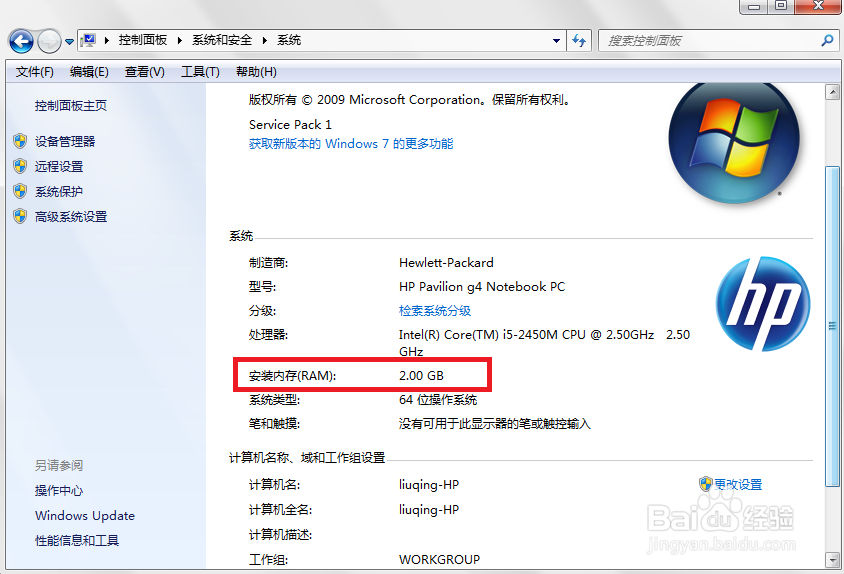844x574 pixels.
Task: Select the i5-2450M CPU processor text
Action: coord(544,343)
